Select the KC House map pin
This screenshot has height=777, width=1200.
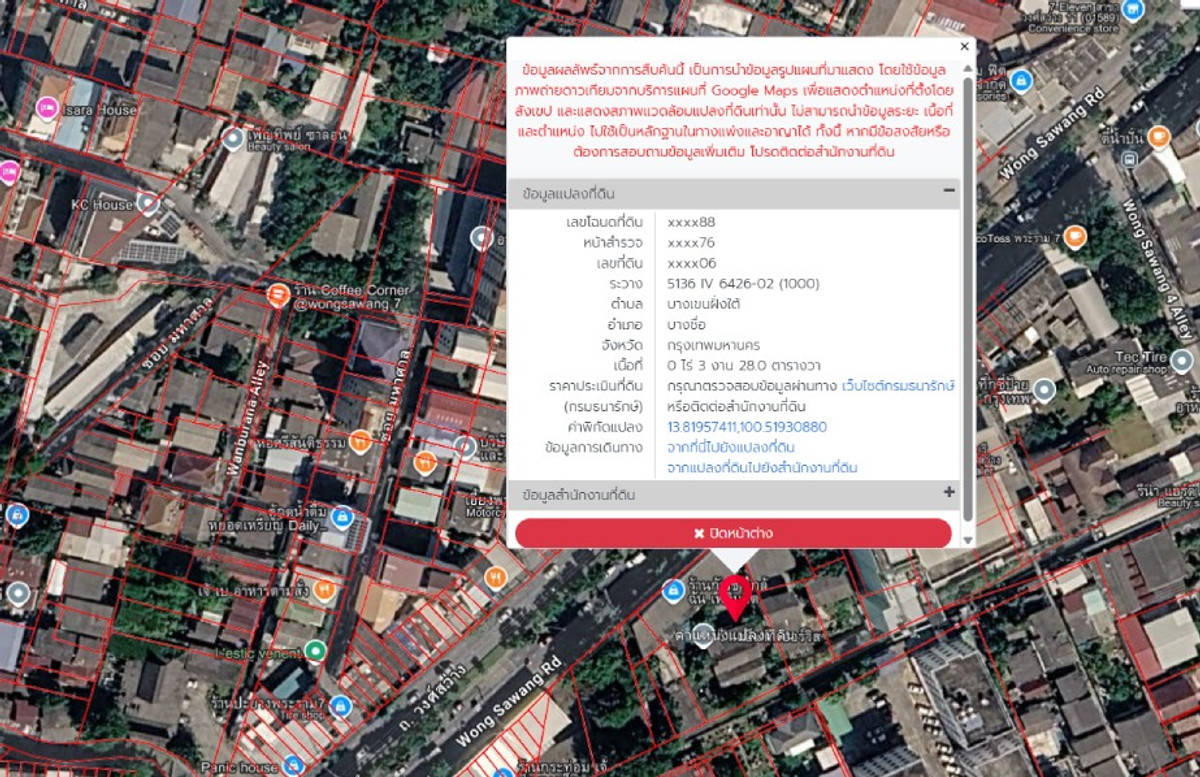tap(148, 204)
